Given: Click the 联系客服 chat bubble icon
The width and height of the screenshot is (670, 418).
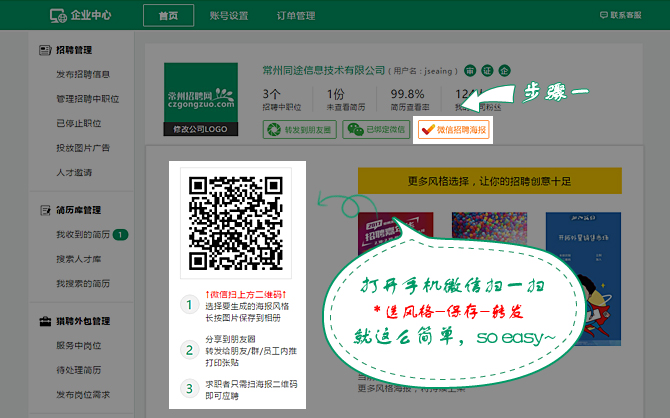Looking at the screenshot, I should point(604,15).
